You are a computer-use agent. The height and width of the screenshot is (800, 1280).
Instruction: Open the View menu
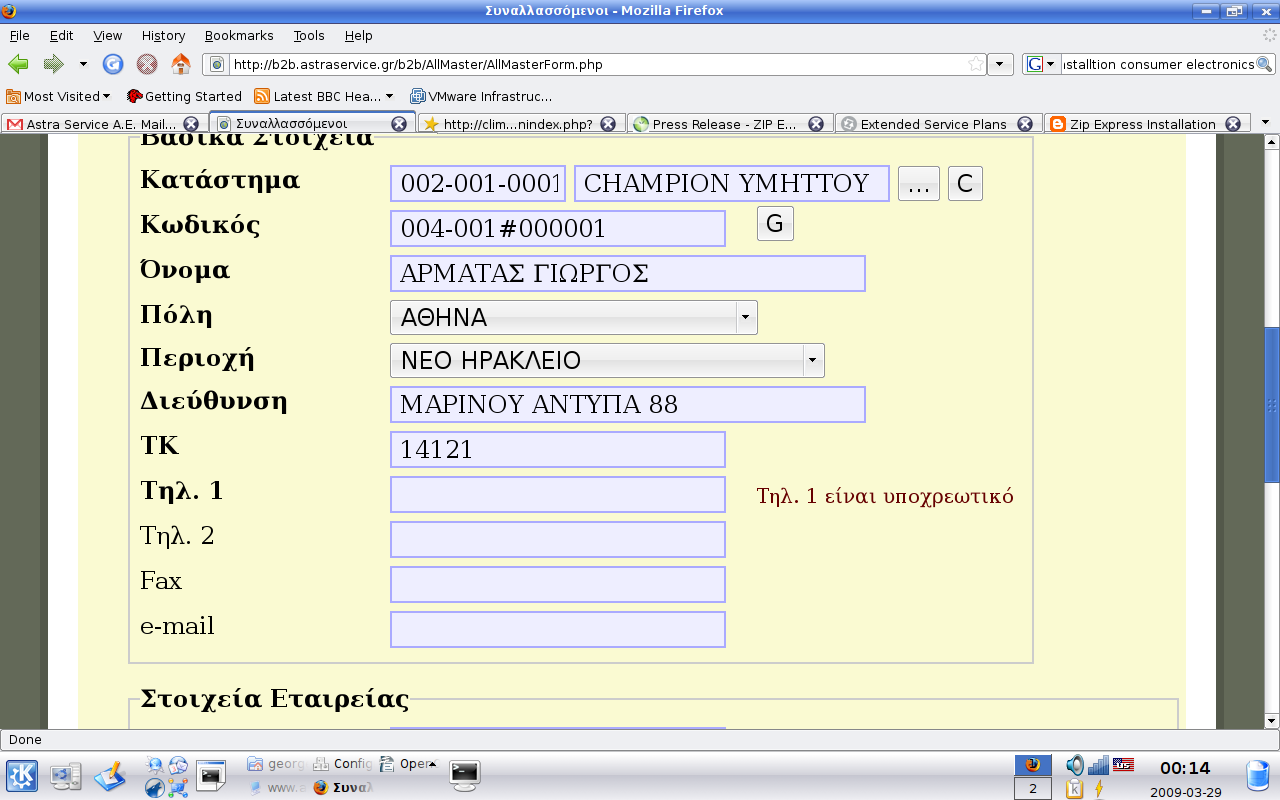[x=108, y=35]
